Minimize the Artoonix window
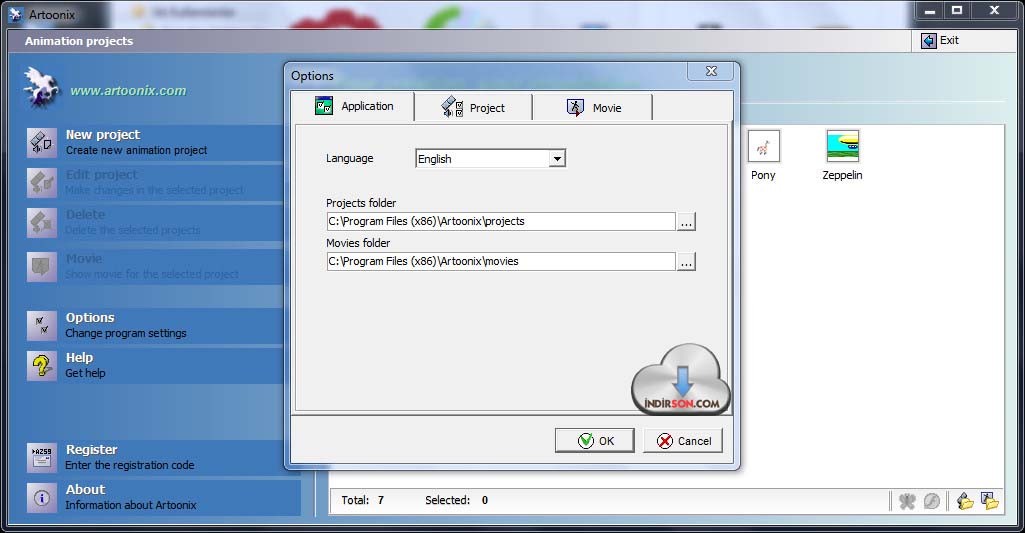This screenshot has height=533, width=1025. tap(929, 10)
